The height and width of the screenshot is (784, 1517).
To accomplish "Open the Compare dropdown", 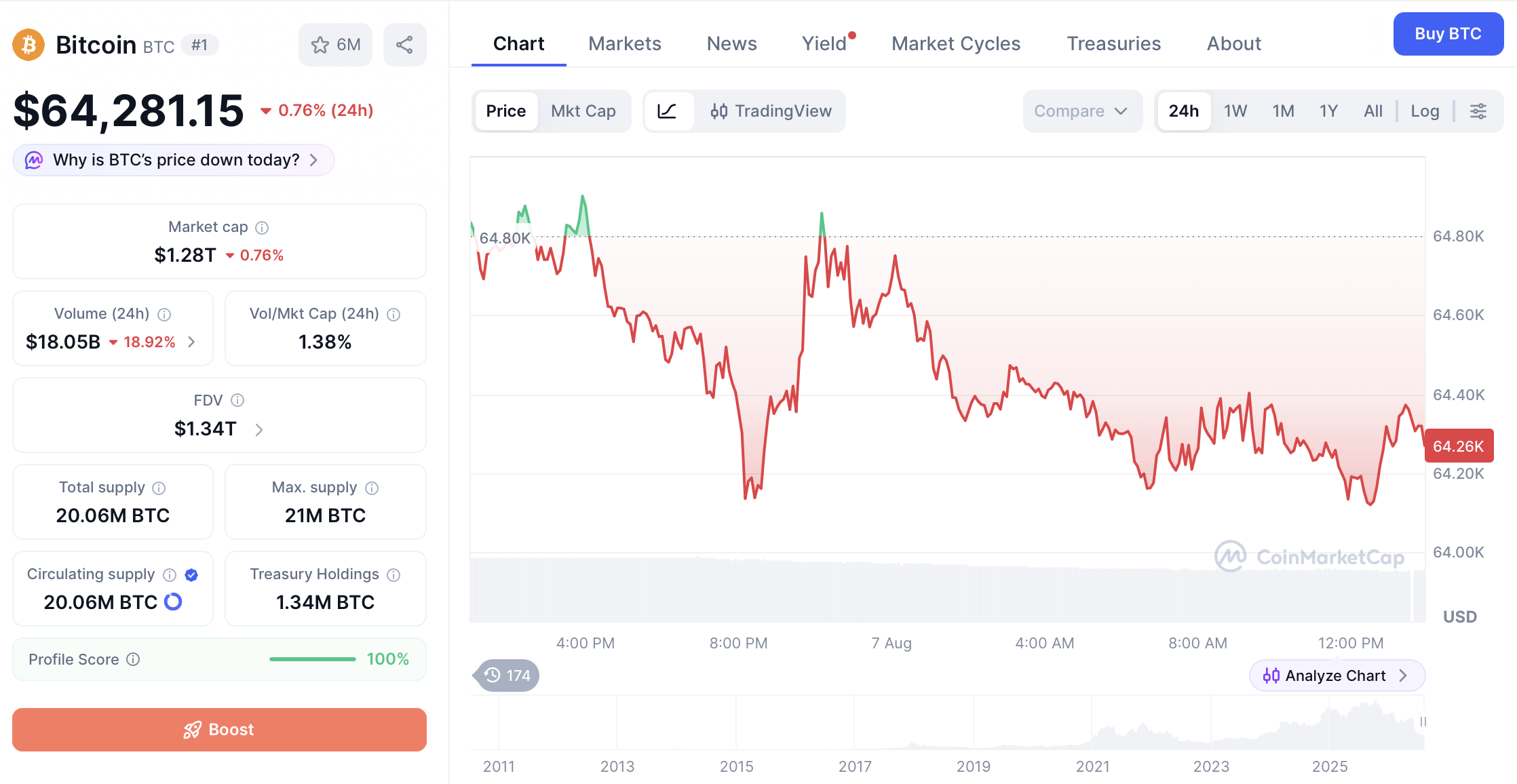I will (x=1081, y=111).
